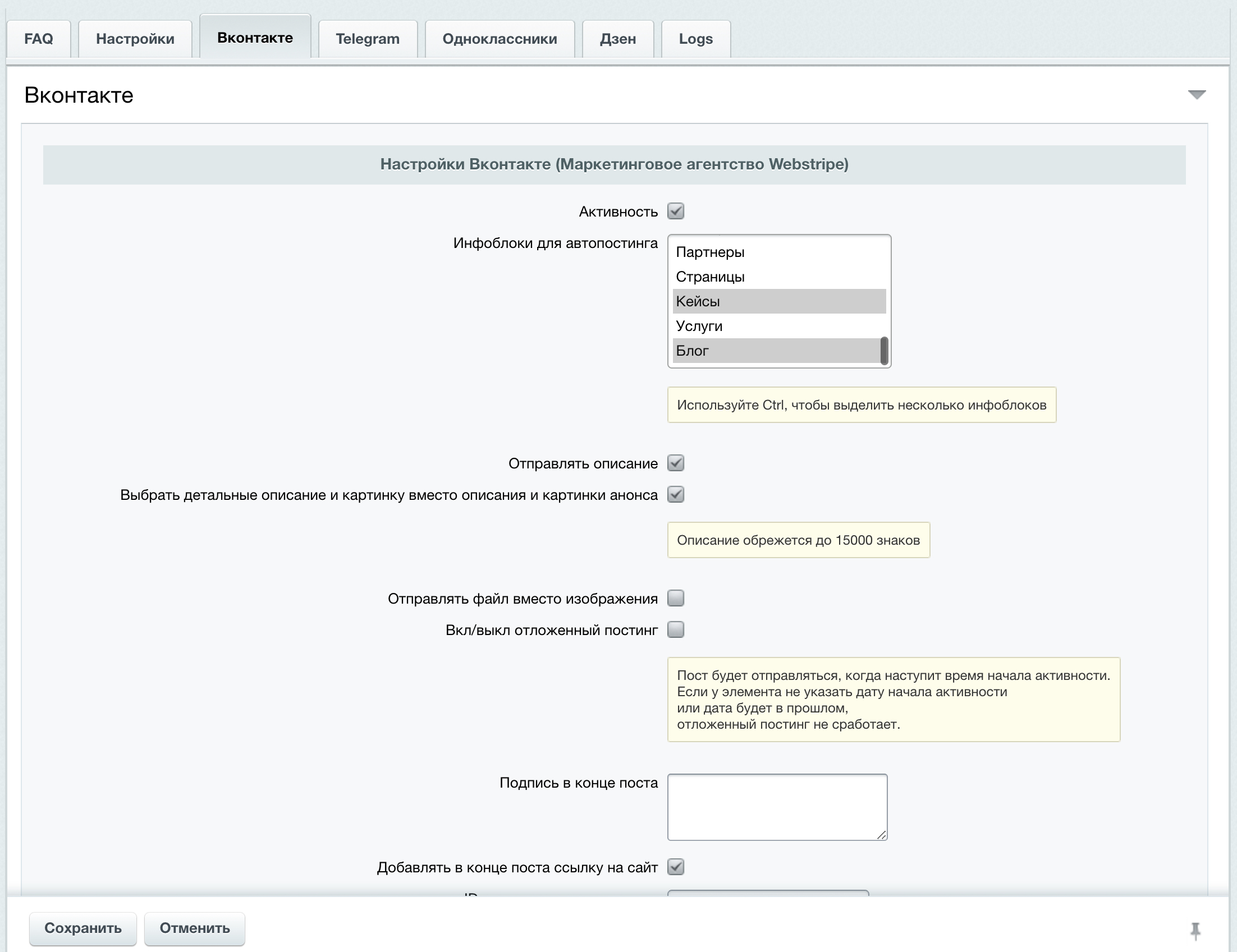
Task: Uncheck Отправлять описание checkbox
Action: (676, 463)
